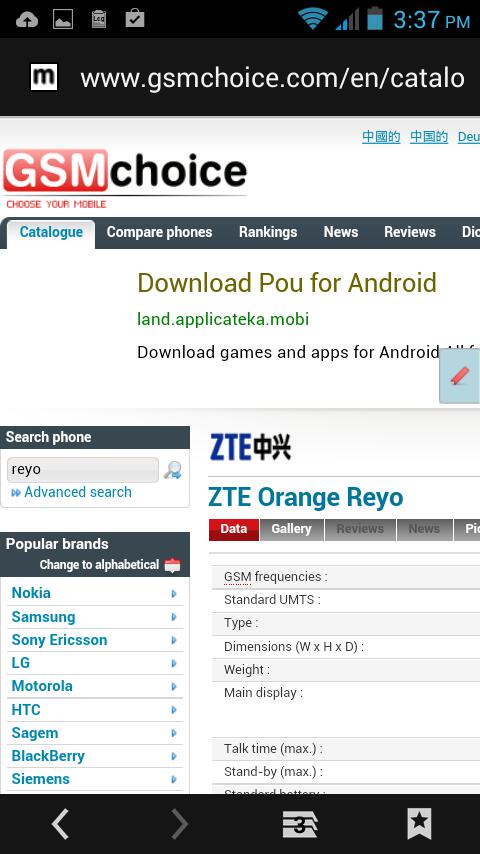Open the tabs switcher showing 3
This screenshot has height=854, width=480.
[300, 824]
